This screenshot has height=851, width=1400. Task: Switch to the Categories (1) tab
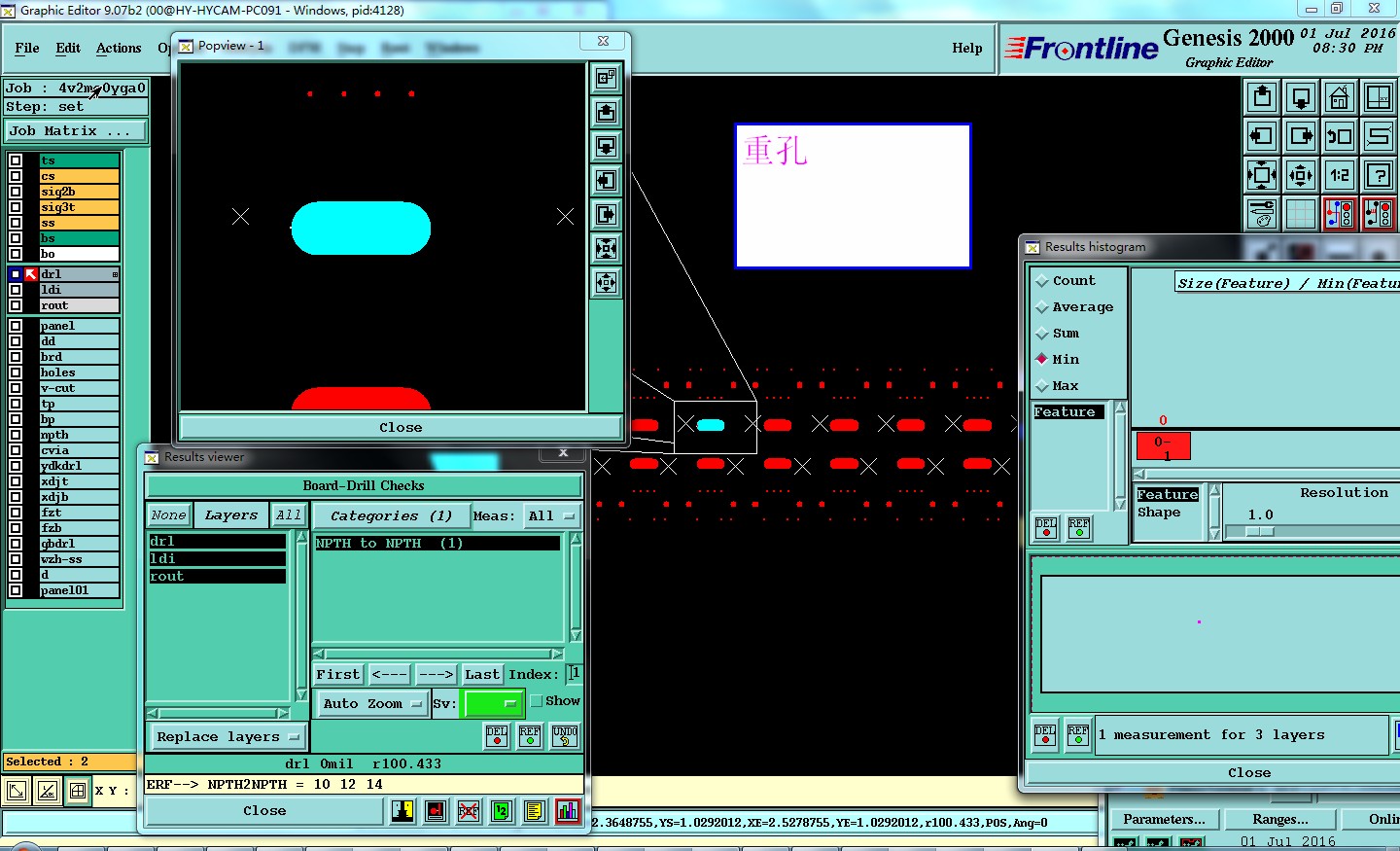click(x=391, y=515)
